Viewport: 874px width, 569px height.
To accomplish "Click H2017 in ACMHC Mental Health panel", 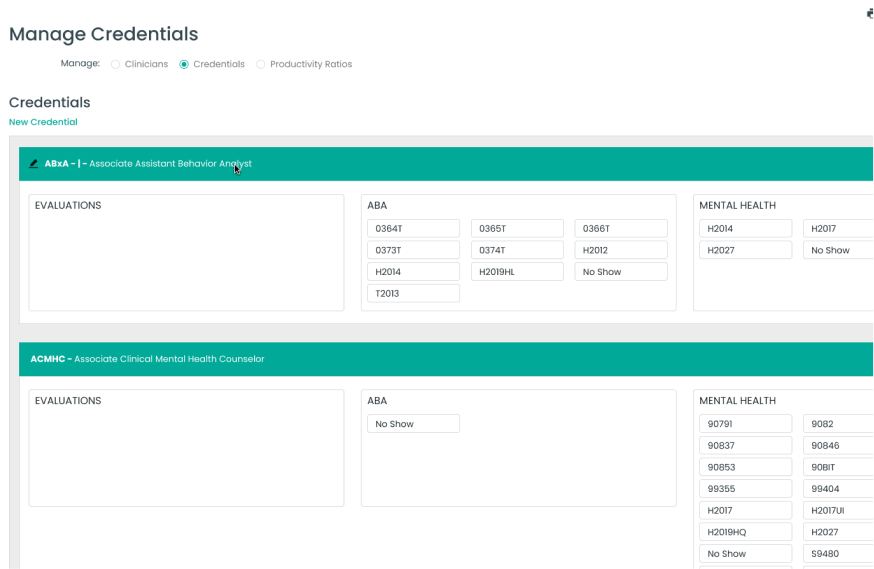I will coord(746,510).
